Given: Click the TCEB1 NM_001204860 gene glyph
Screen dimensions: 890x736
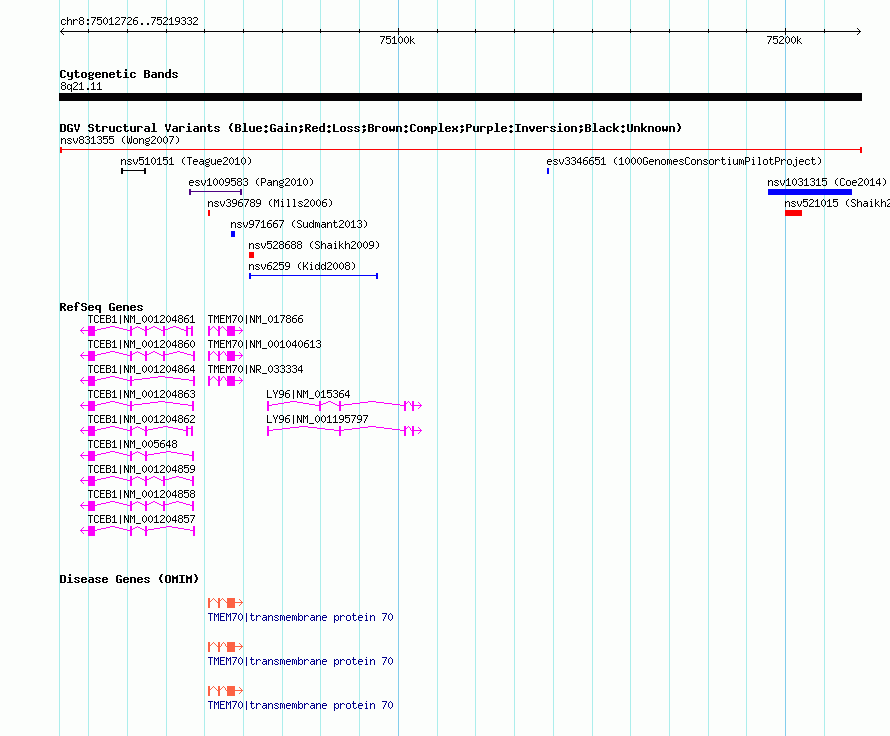Looking at the screenshot, I should point(137,356).
